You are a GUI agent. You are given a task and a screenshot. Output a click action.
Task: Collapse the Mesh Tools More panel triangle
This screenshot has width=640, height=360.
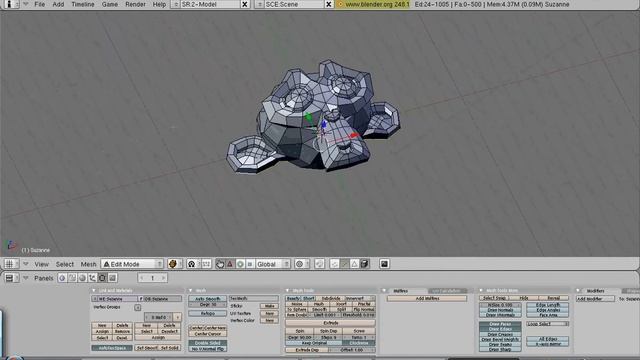click(x=481, y=291)
